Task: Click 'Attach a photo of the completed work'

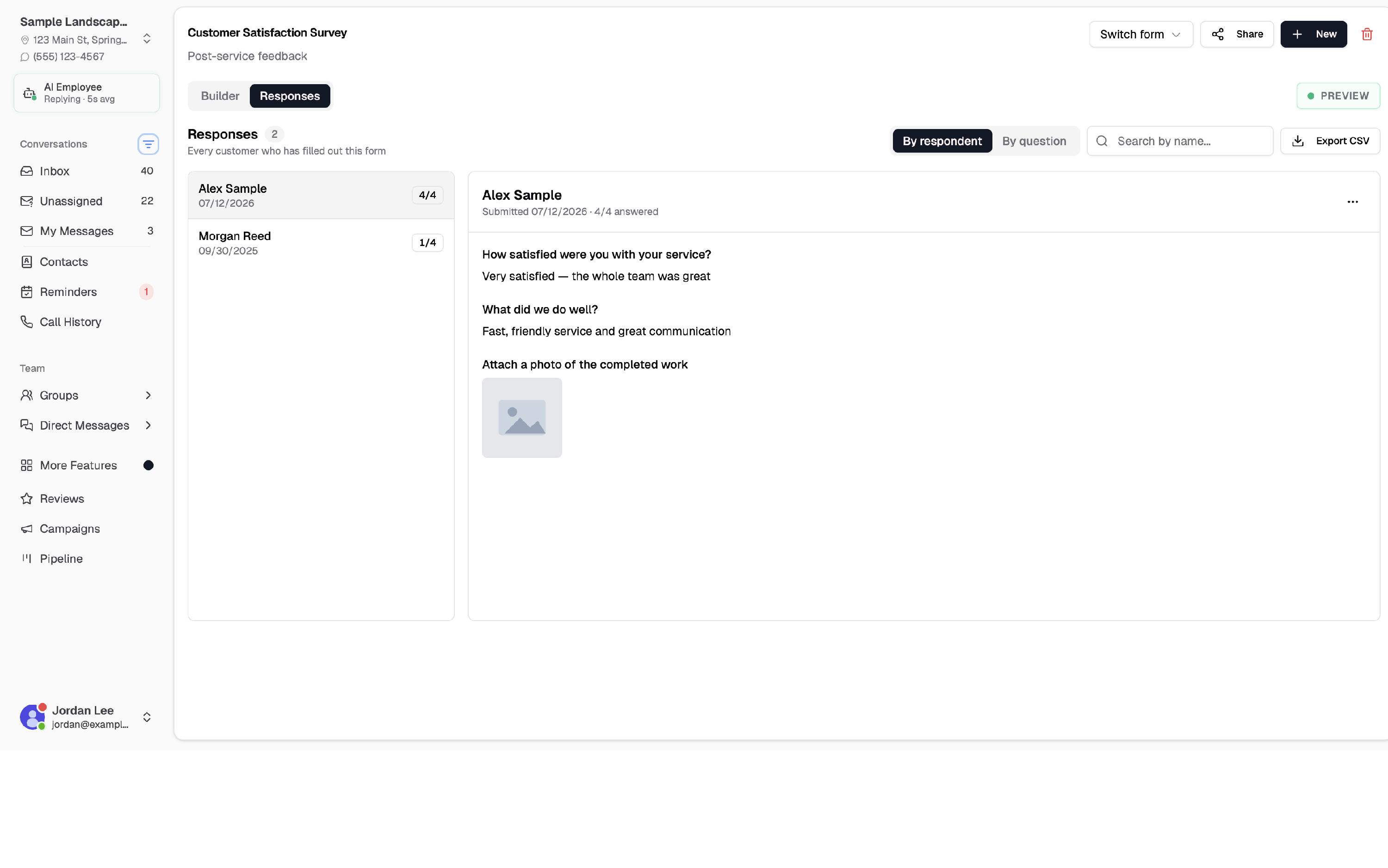Action: 585,365
